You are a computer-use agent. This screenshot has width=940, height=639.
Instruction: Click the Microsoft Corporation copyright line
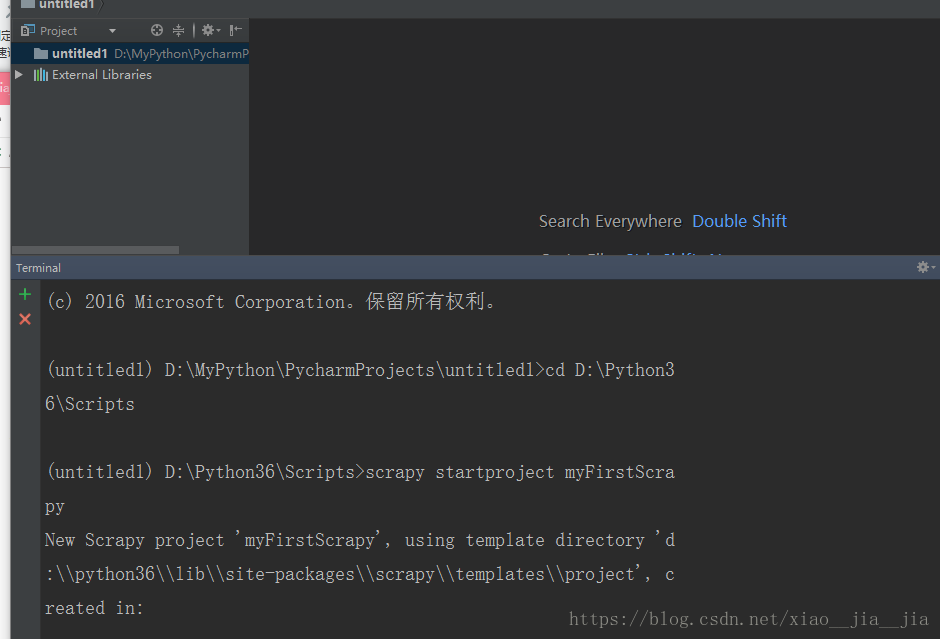click(x=272, y=302)
